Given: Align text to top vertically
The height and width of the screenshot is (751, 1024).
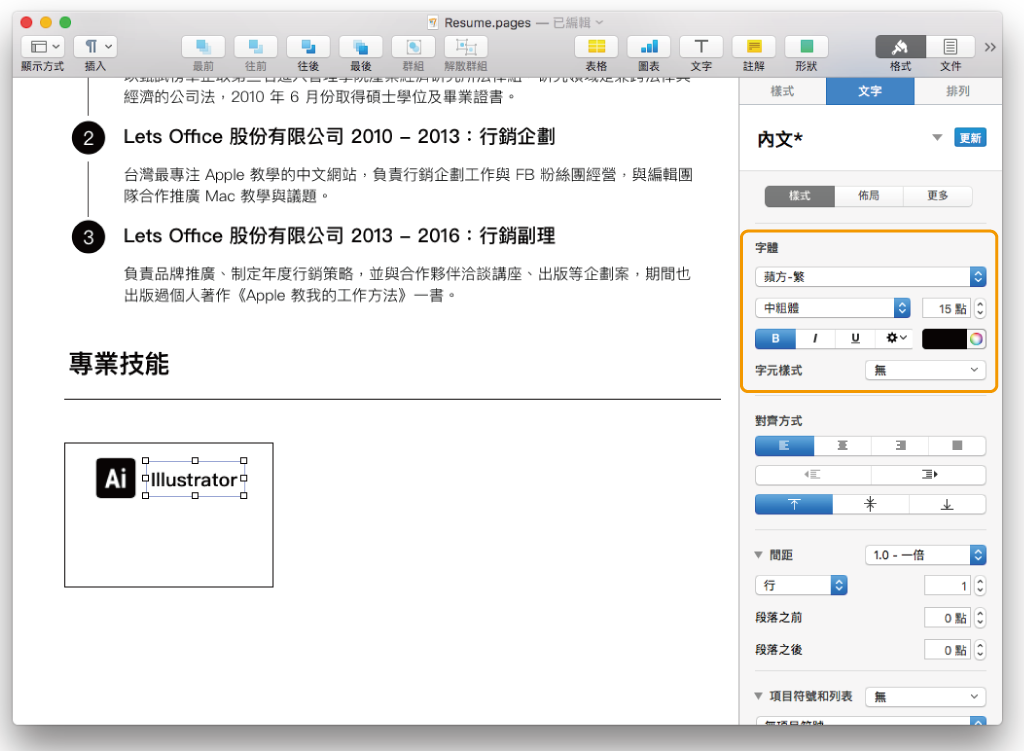Looking at the screenshot, I should click(x=793, y=504).
